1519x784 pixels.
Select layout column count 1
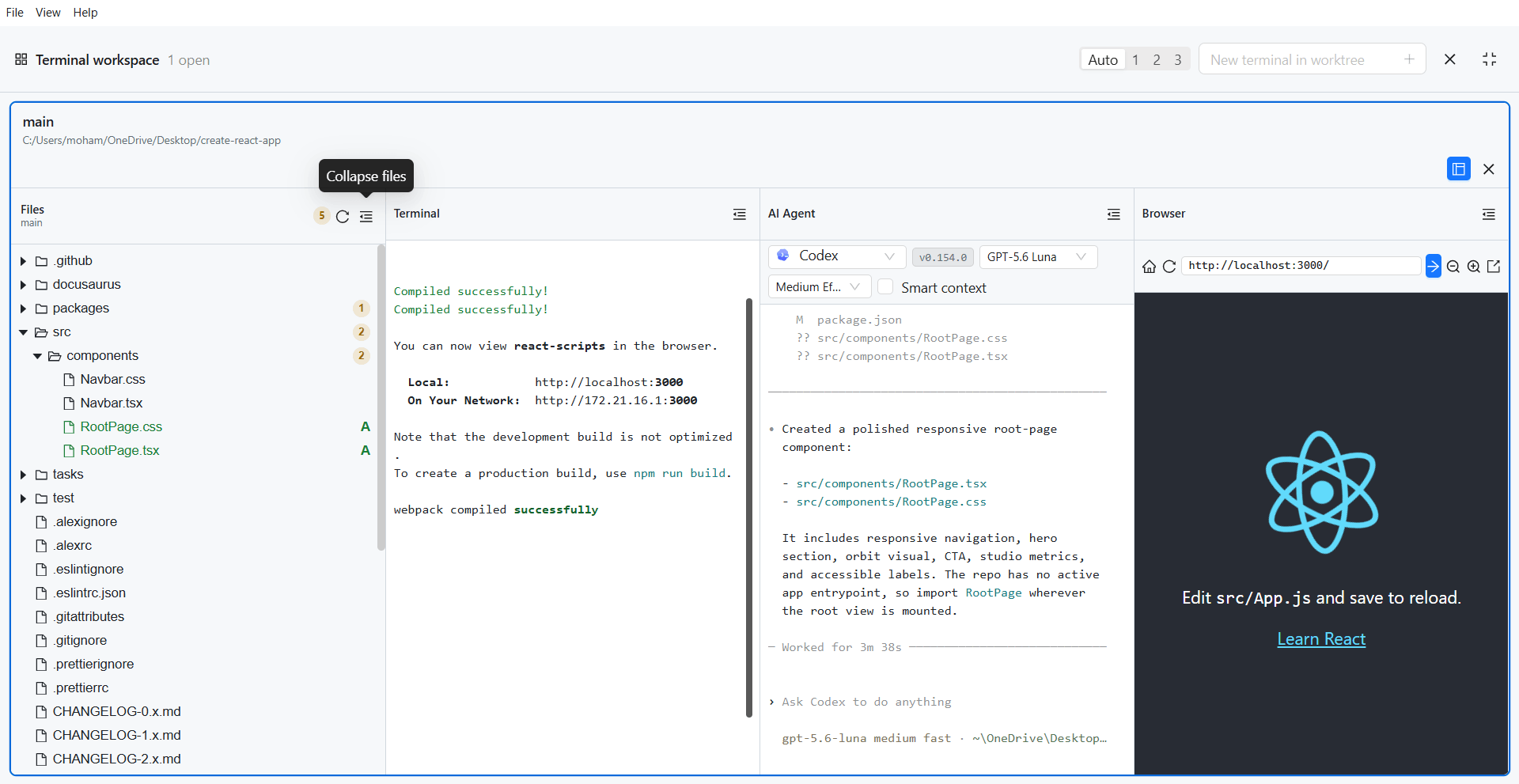(1135, 59)
